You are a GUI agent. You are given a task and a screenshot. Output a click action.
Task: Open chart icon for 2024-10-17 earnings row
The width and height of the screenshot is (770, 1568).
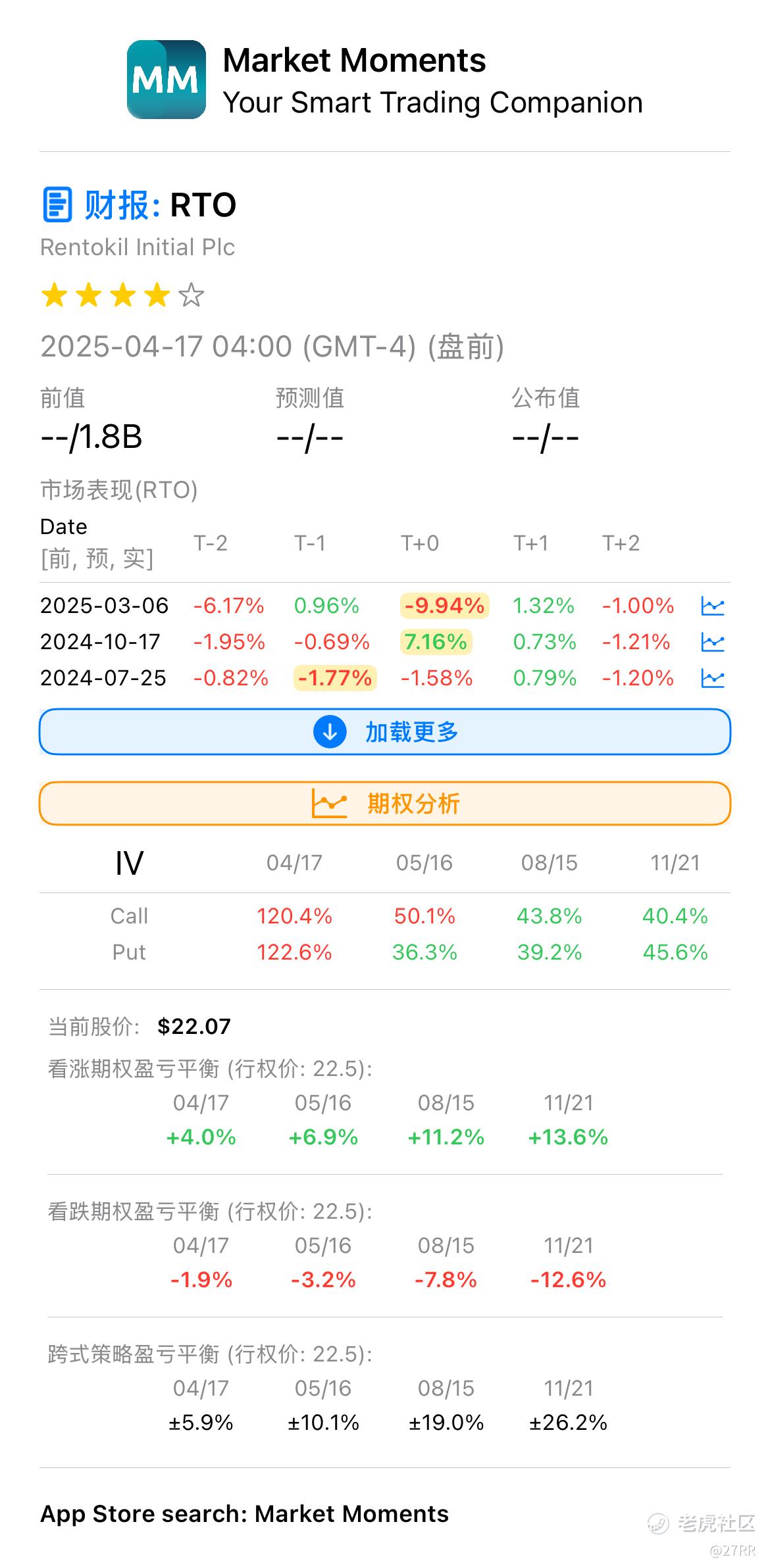(x=712, y=642)
